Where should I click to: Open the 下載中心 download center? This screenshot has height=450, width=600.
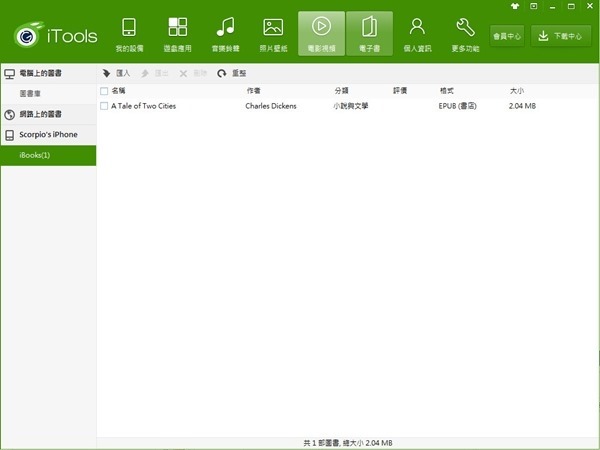[x=560, y=36]
